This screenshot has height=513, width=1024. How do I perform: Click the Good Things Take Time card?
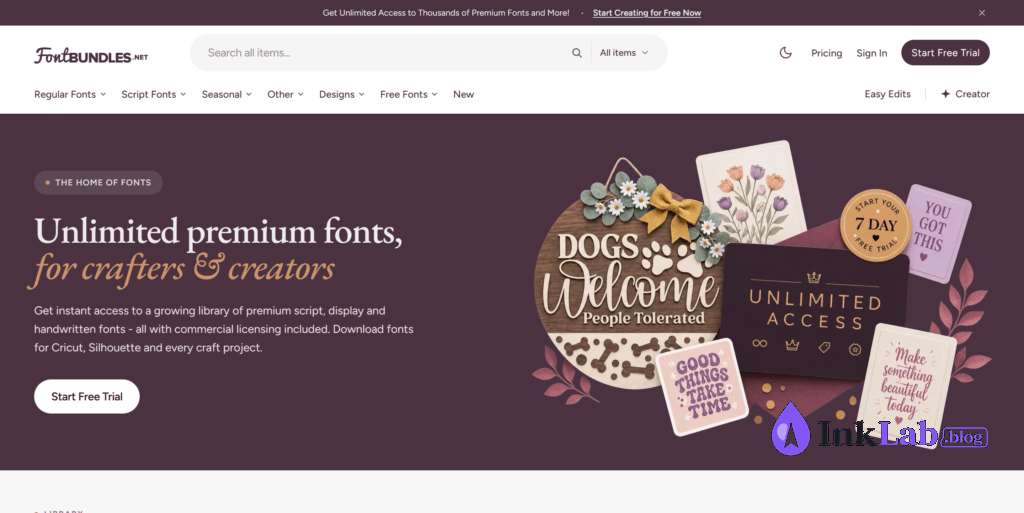(702, 386)
